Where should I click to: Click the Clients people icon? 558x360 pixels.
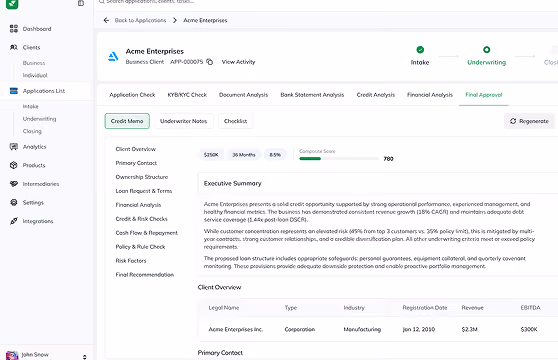pyautogui.click(x=14, y=47)
